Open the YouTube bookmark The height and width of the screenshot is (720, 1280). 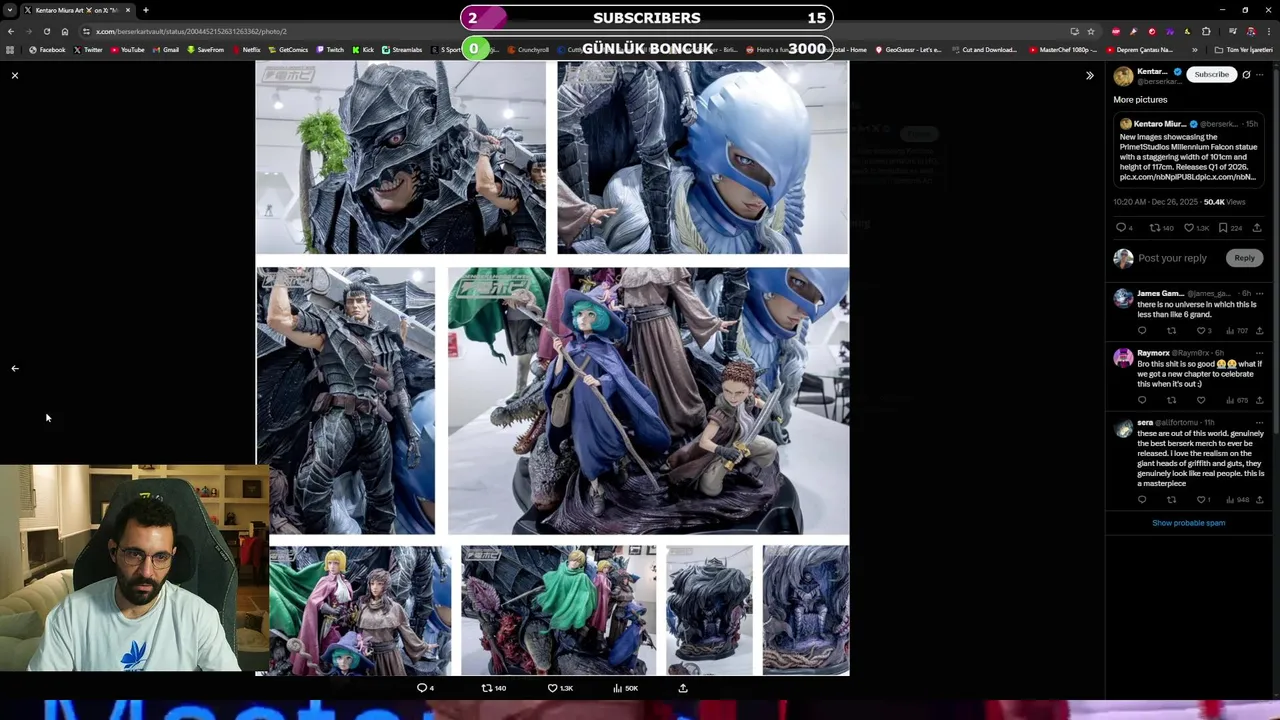tap(127, 50)
